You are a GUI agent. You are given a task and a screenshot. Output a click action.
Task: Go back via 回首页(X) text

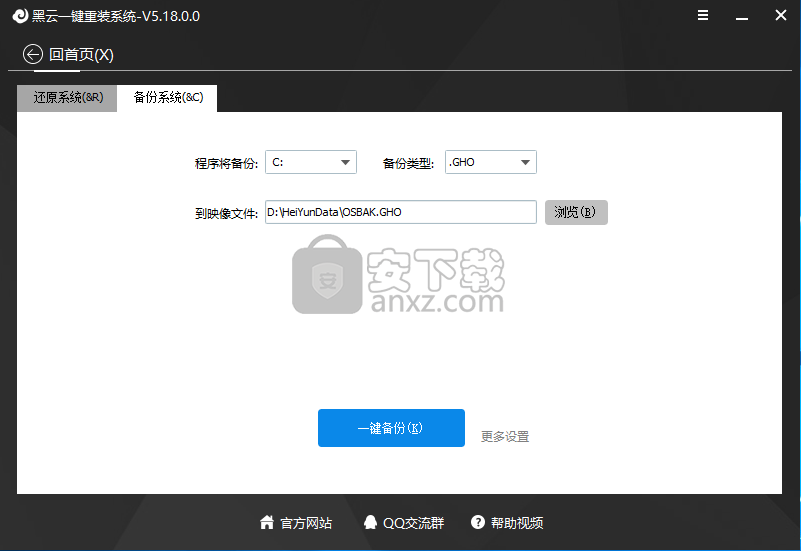point(81,55)
